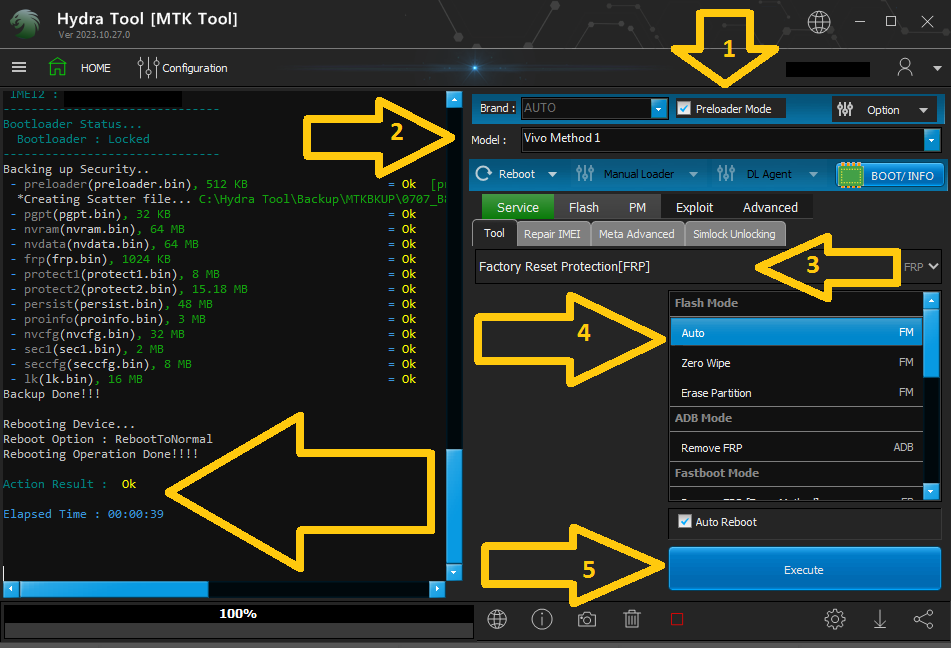Click the BOOT/ INFO button
951x648 pixels.
pos(890,175)
